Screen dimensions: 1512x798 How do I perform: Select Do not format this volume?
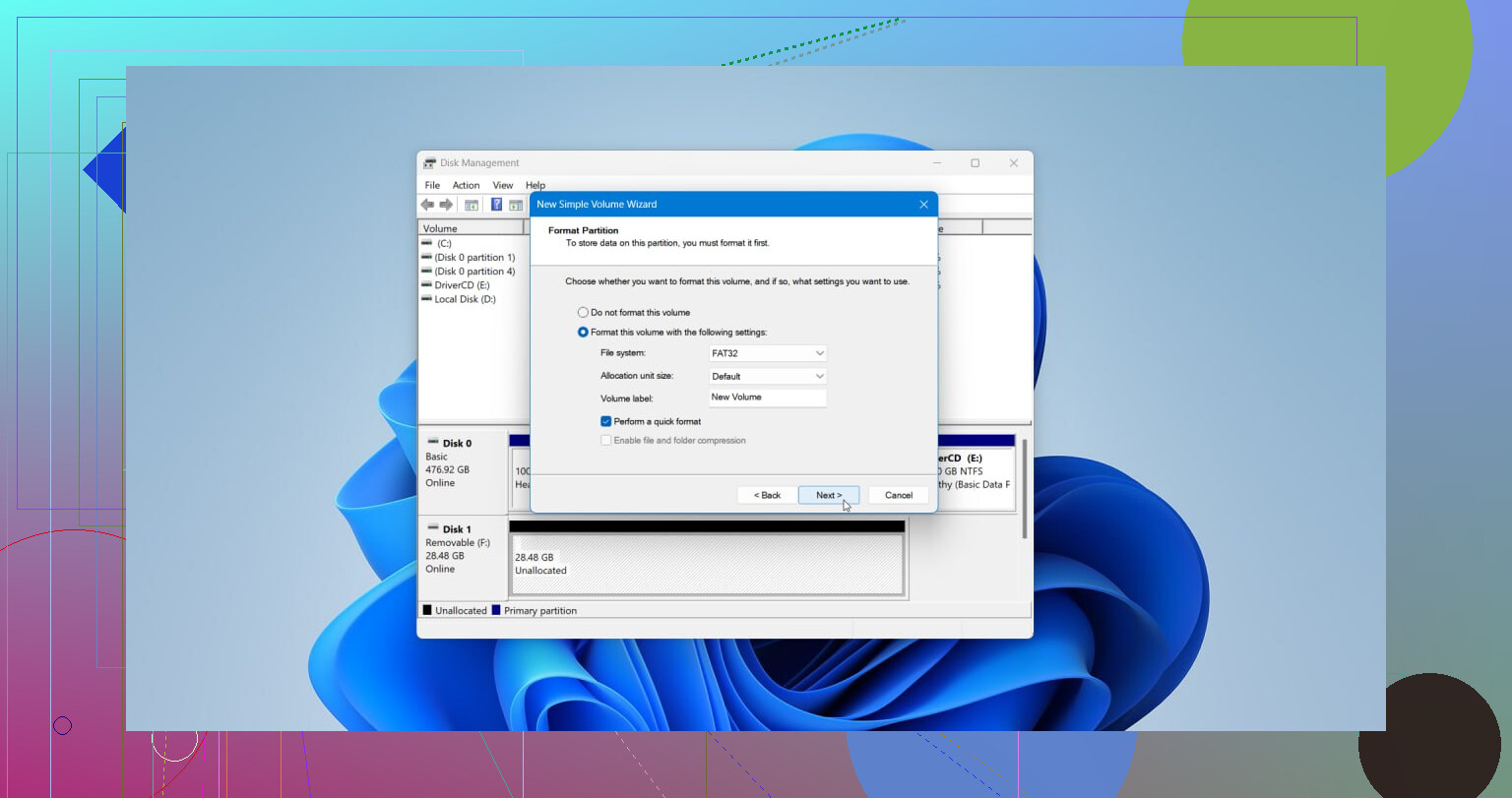pyautogui.click(x=583, y=313)
